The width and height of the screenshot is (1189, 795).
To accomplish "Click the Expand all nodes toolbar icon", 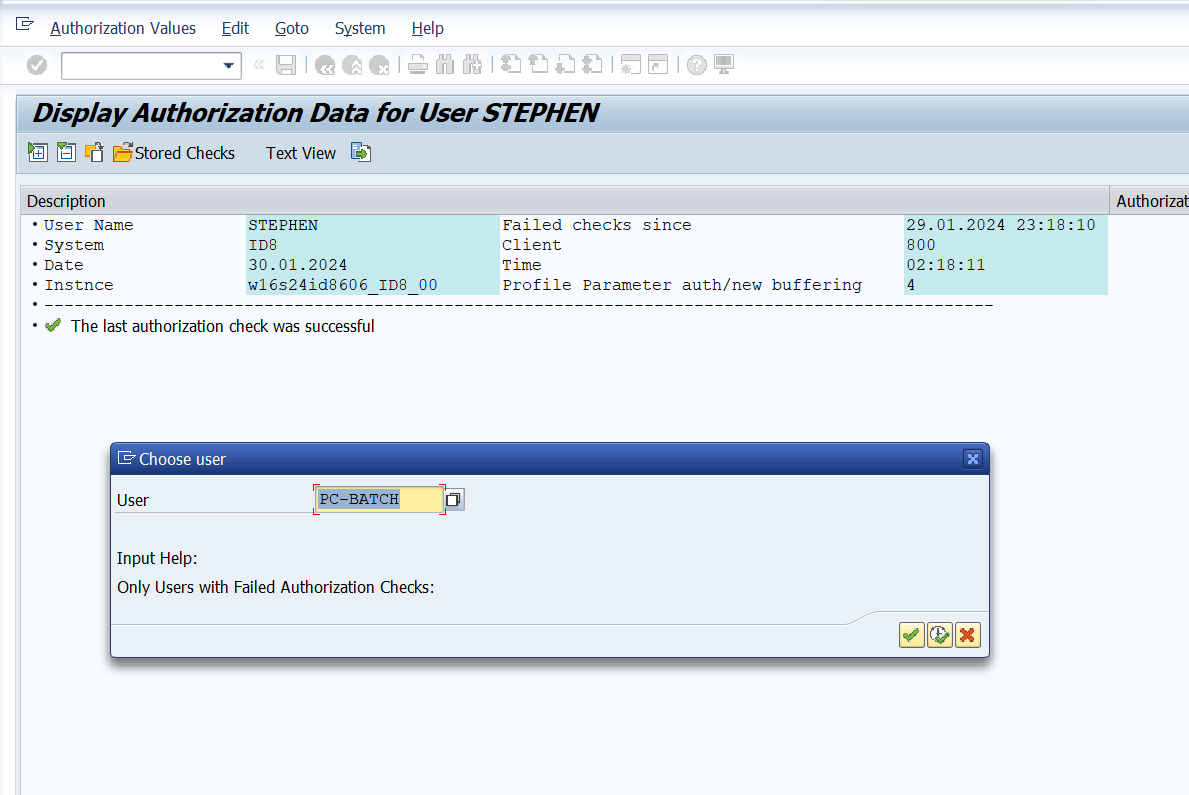I will [38, 153].
